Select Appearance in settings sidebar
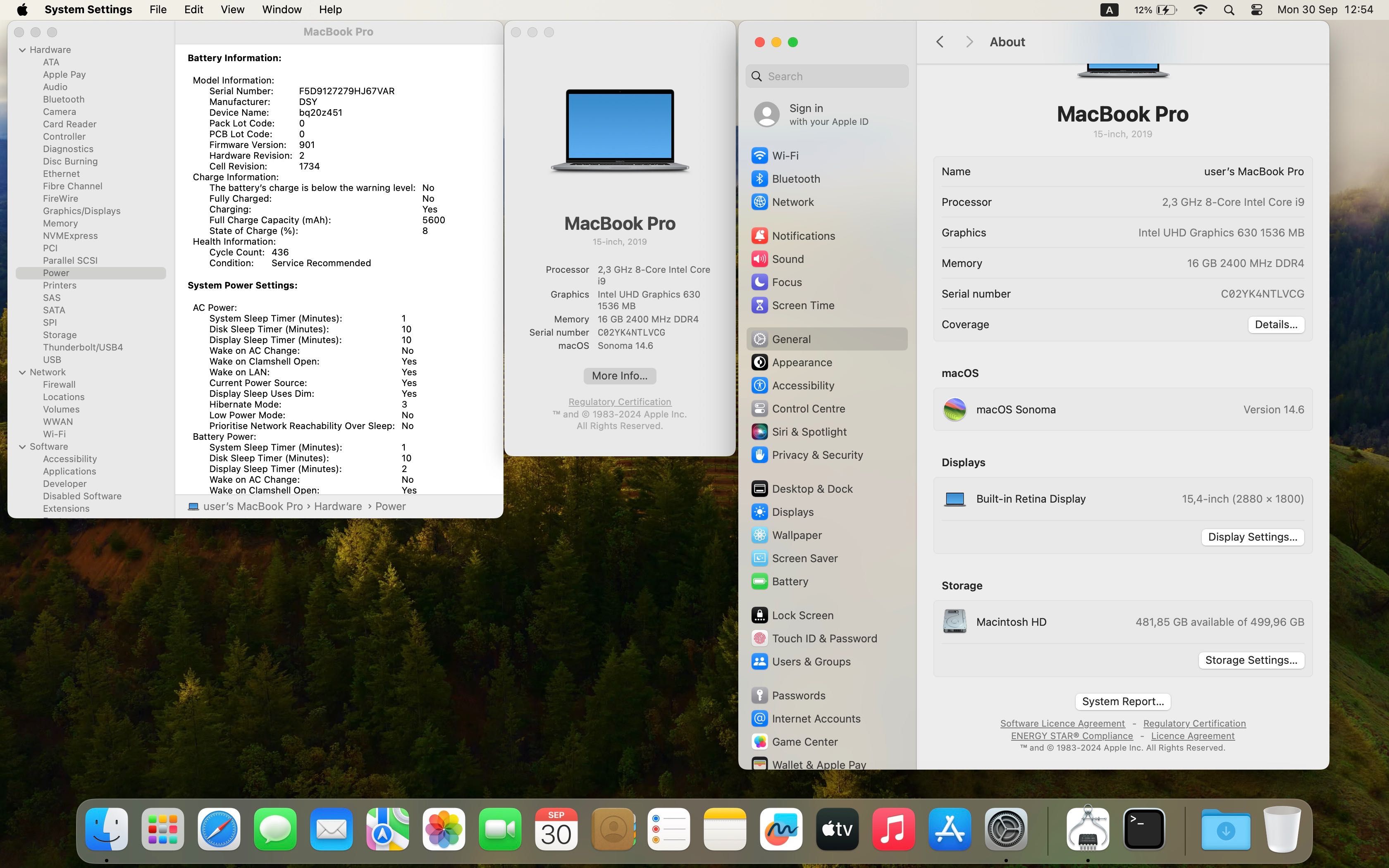This screenshot has width=1389, height=868. coord(826,362)
